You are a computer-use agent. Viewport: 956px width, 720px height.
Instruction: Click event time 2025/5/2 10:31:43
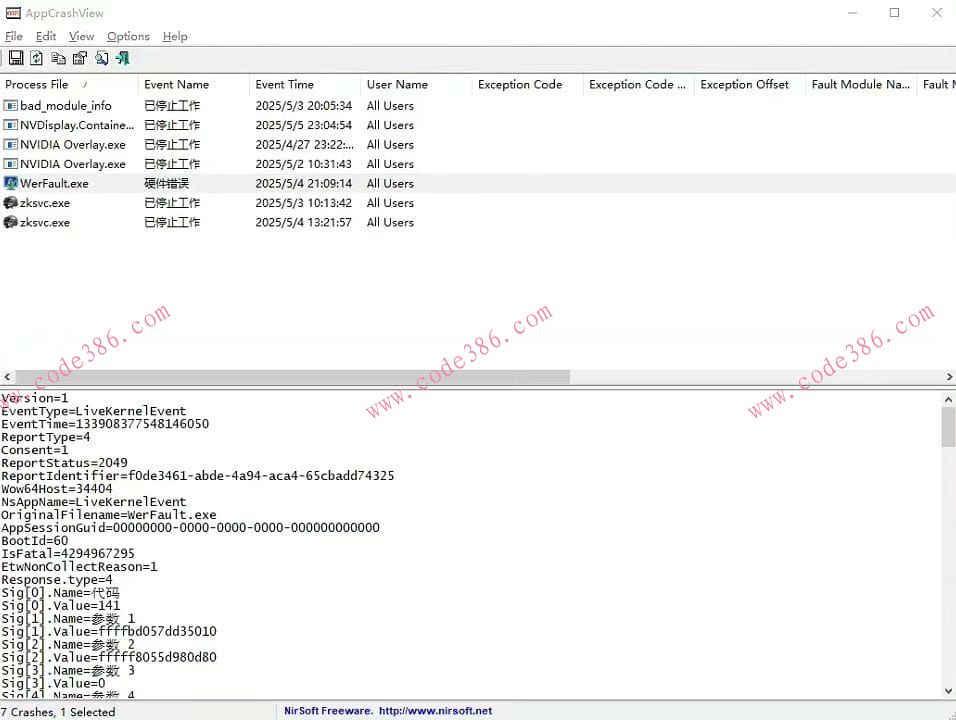point(304,164)
